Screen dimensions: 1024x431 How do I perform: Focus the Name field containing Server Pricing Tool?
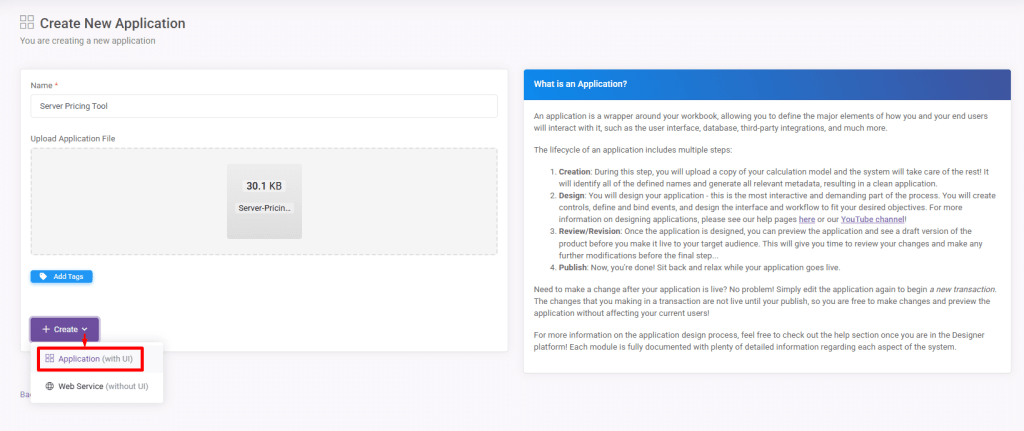point(264,105)
